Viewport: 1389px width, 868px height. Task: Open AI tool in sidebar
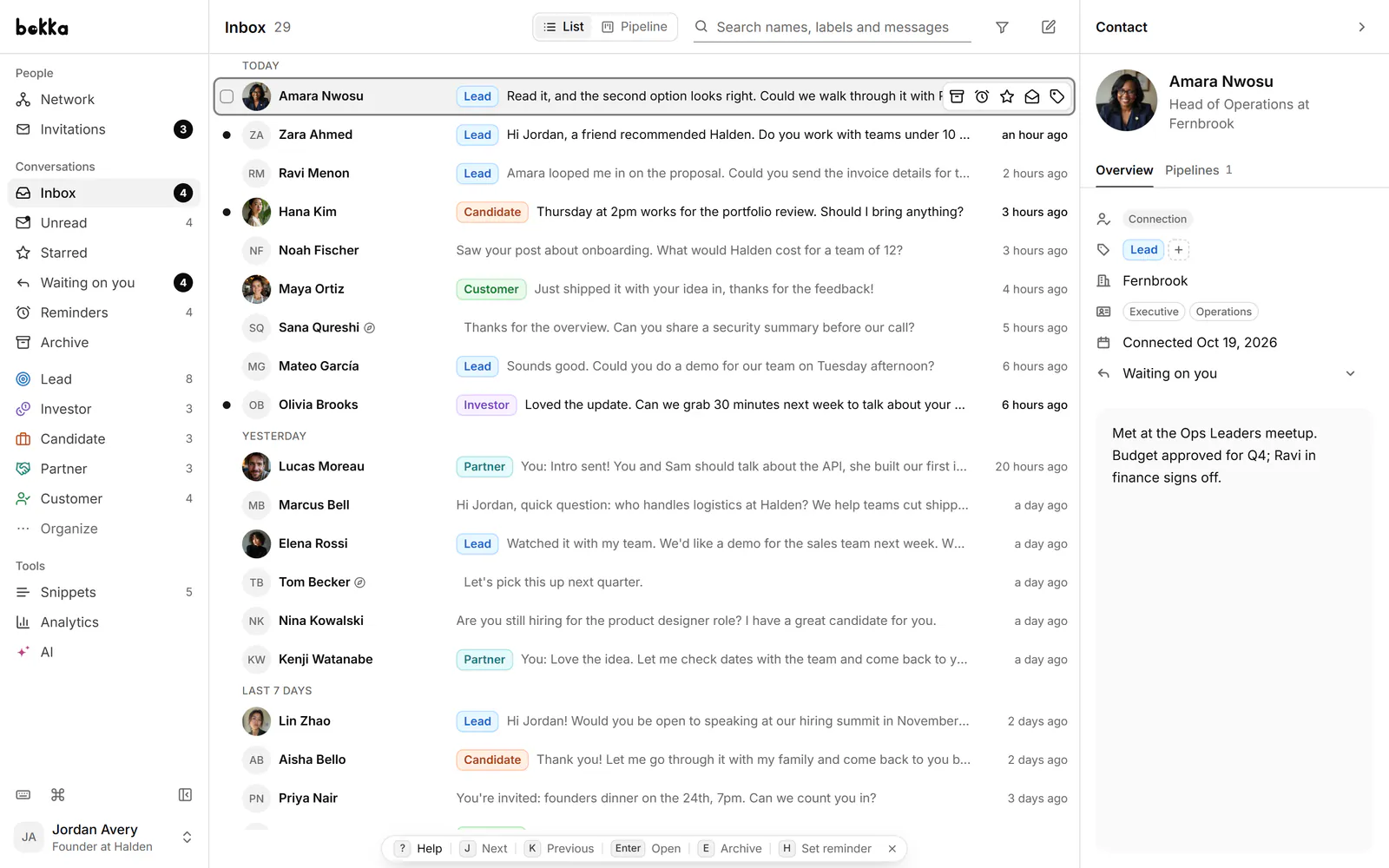tap(104, 652)
